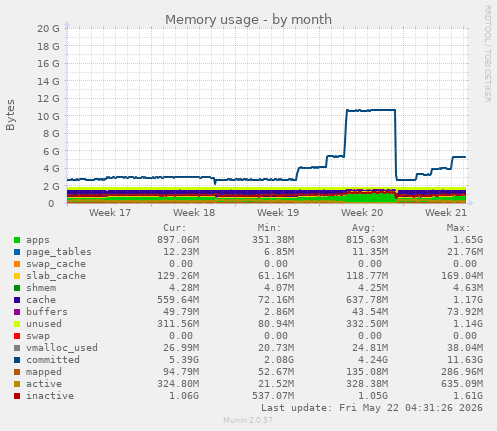Screen dimensions: 497x431
Task: Click the shmem dark green legend swatch
Action: pyautogui.click(x=17, y=288)
